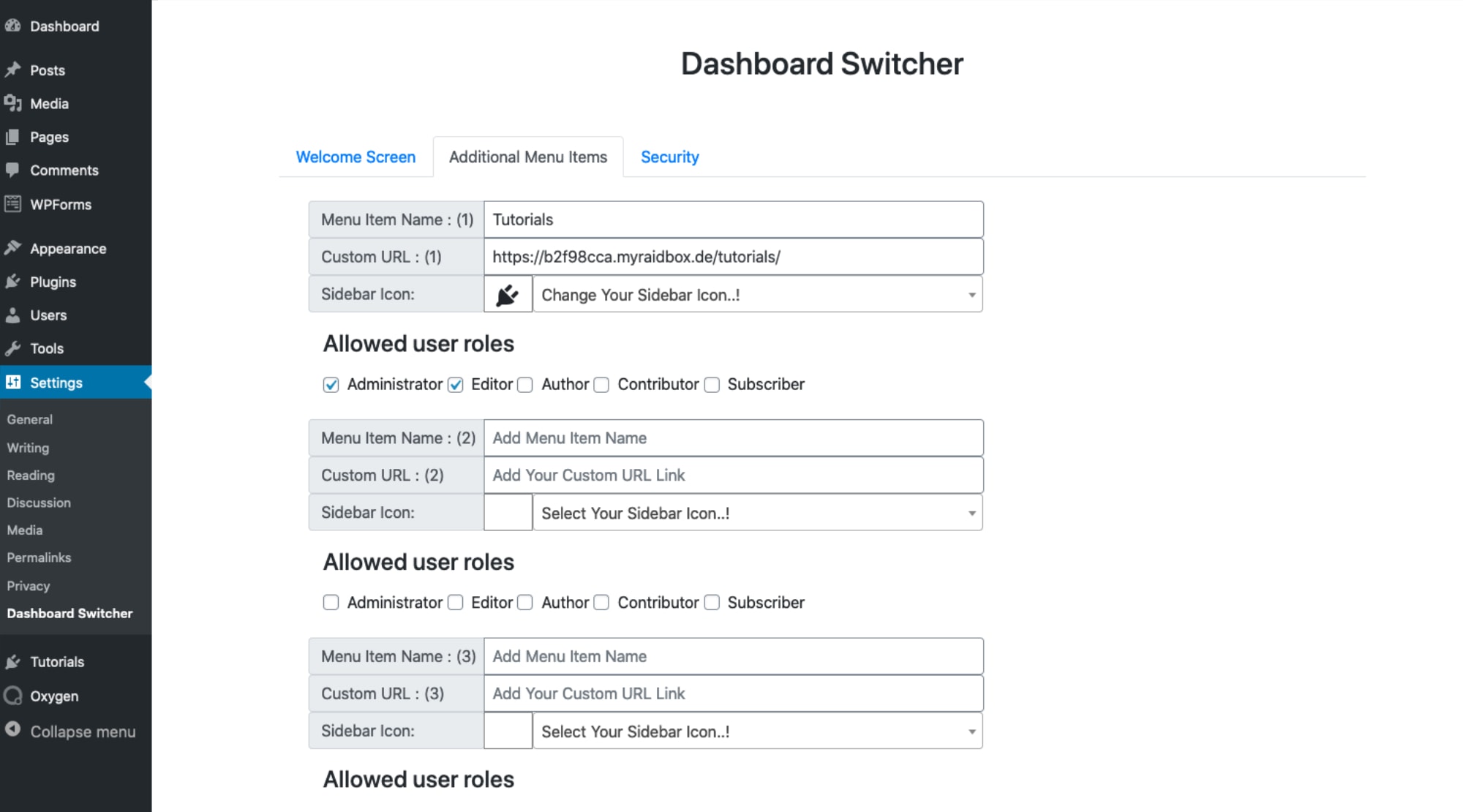Enable the first Author role checkbox

point(525,385)
